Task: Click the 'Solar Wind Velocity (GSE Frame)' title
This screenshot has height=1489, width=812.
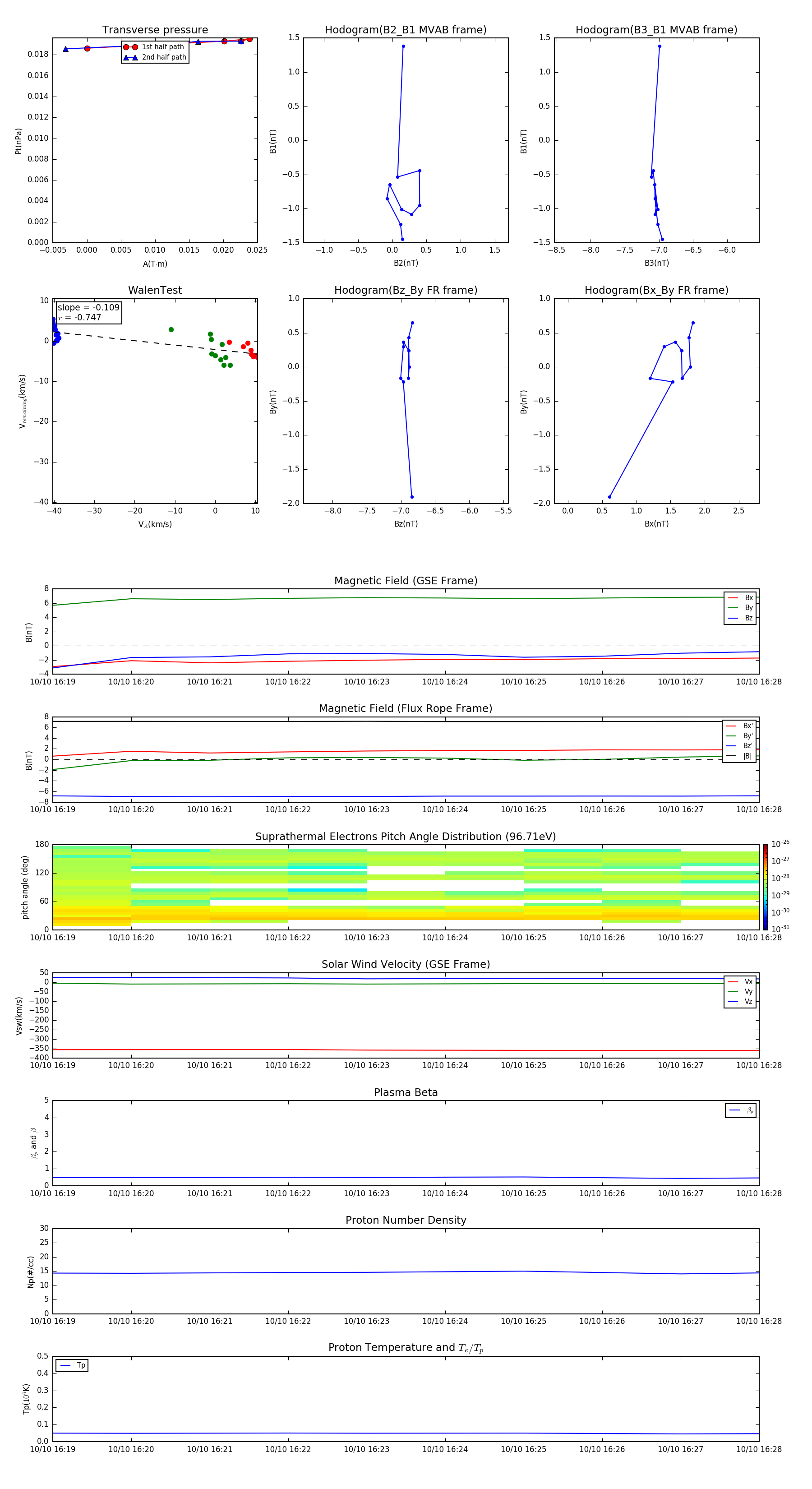Action: pos(406,965)
